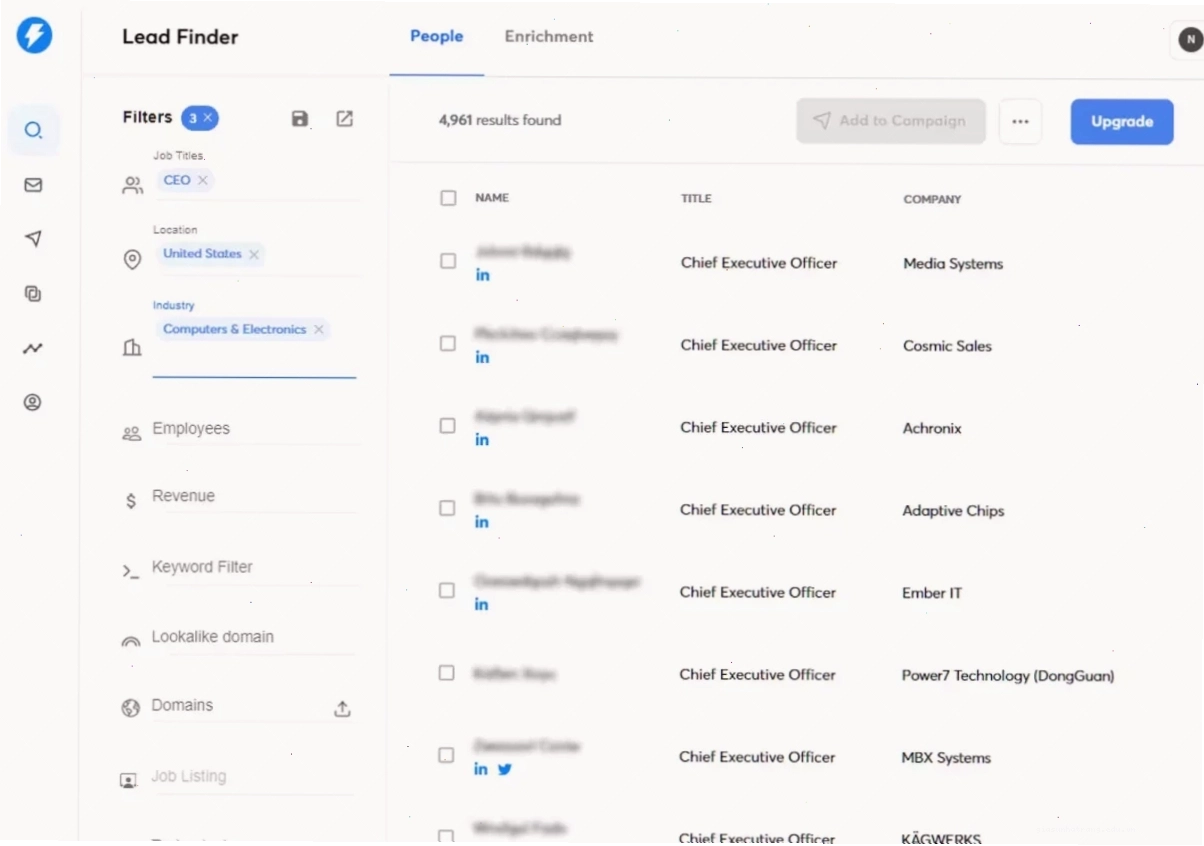Open LinkedIn icon for the Ember IT lead

[481, 604]
